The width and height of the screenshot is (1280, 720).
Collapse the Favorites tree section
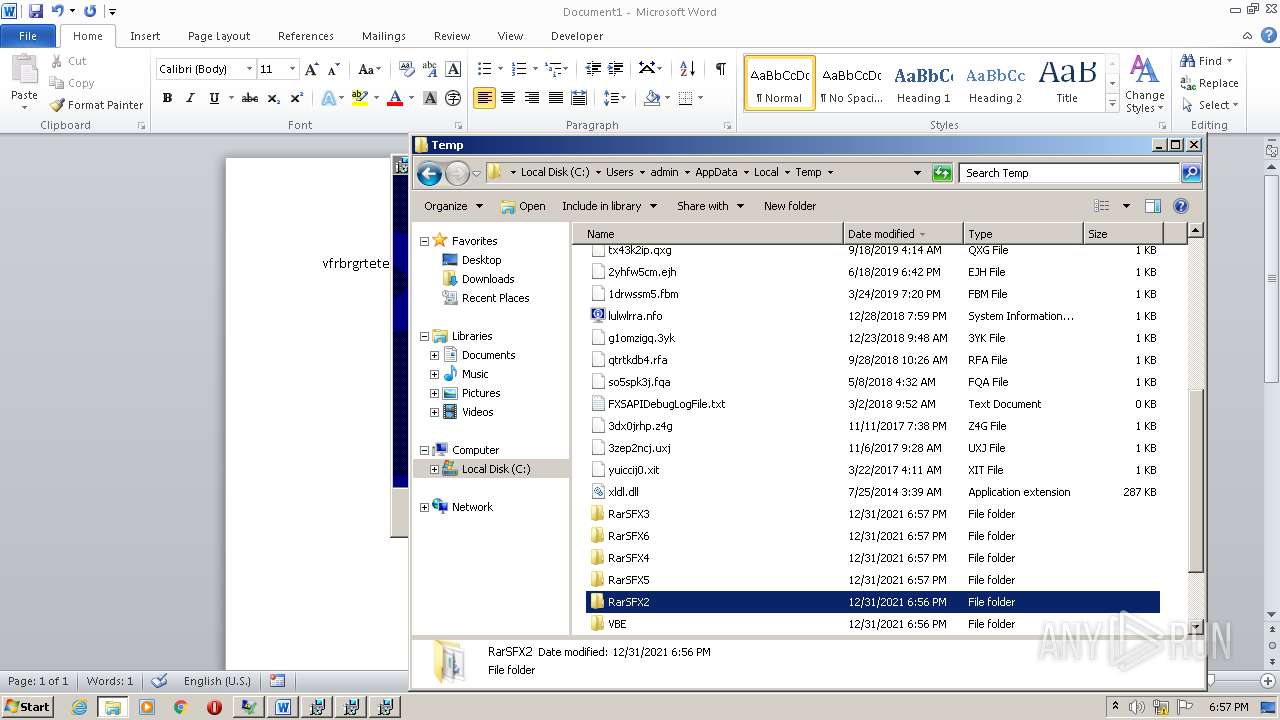point(424,241)
